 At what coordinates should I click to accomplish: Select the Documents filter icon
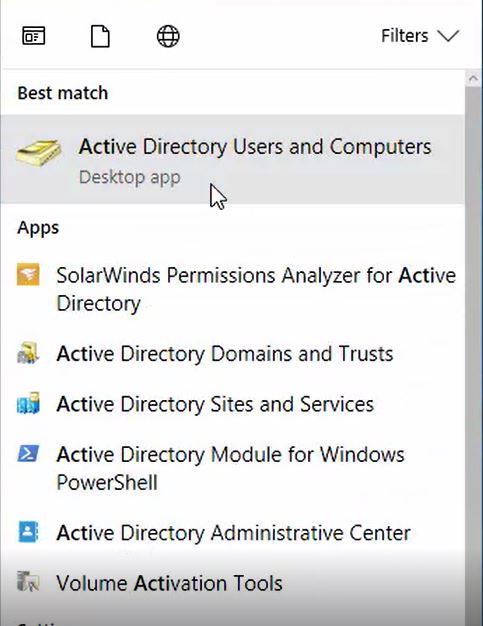tap(100, 36)
